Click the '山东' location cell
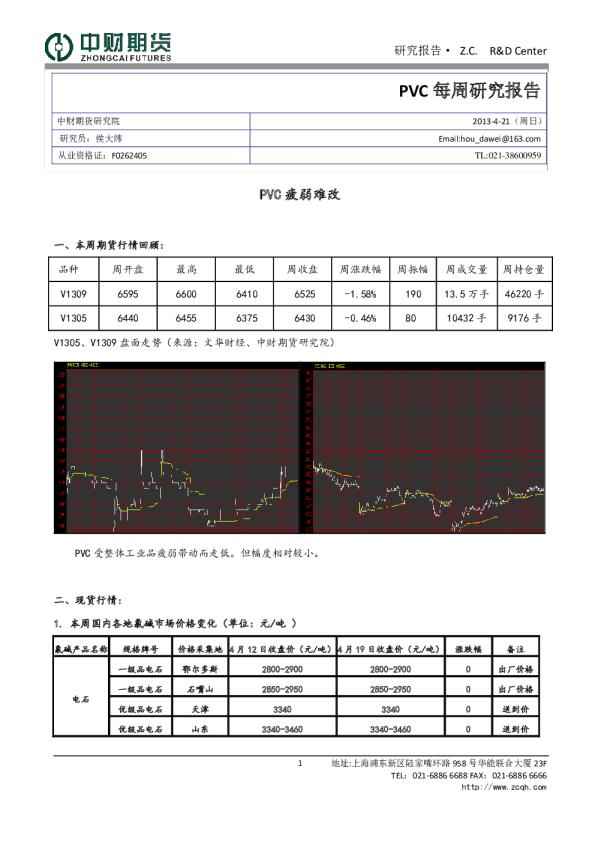 tap(200, 729)
